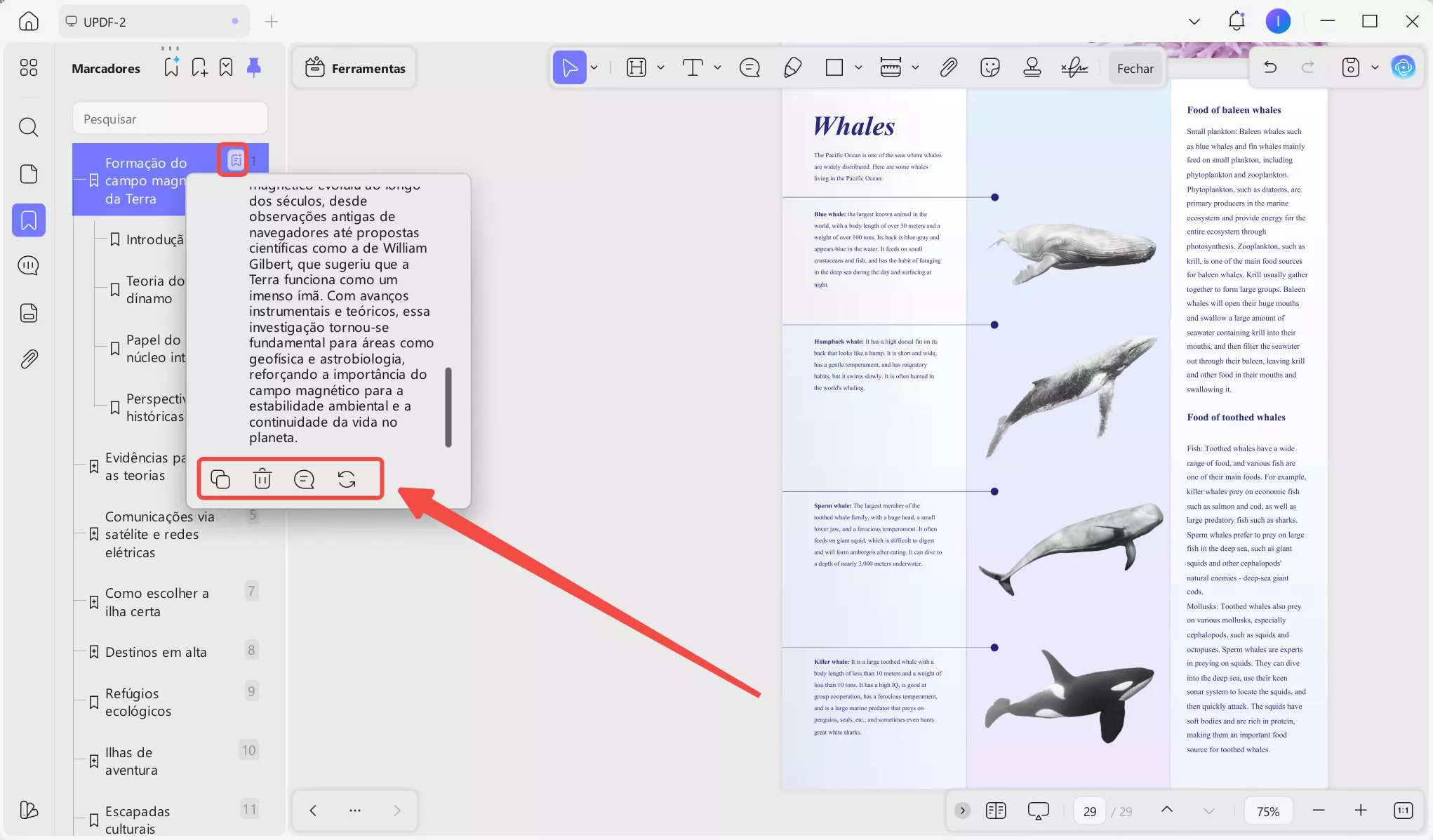Select the Destinos em alta bookmark
Viewport: 1433px width, 840px height.
click(x=156, y=652)
